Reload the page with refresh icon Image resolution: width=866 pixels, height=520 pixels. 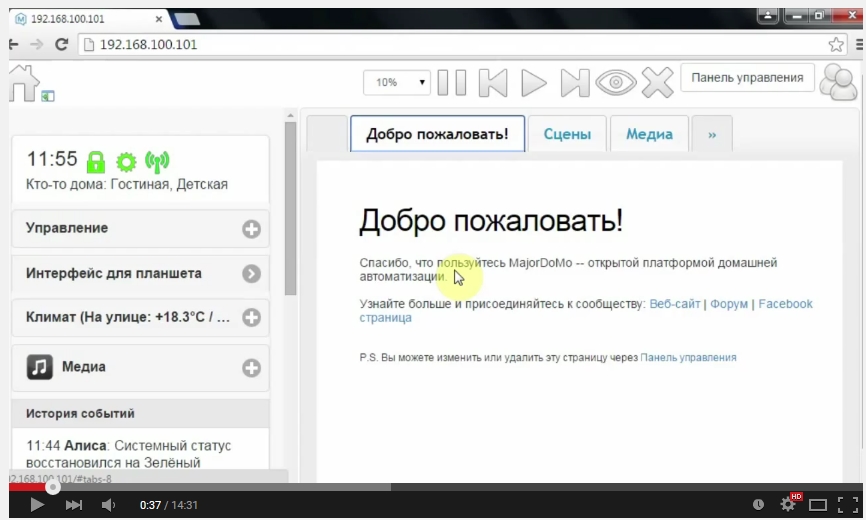pyautogui.click(x=61, y=45)
